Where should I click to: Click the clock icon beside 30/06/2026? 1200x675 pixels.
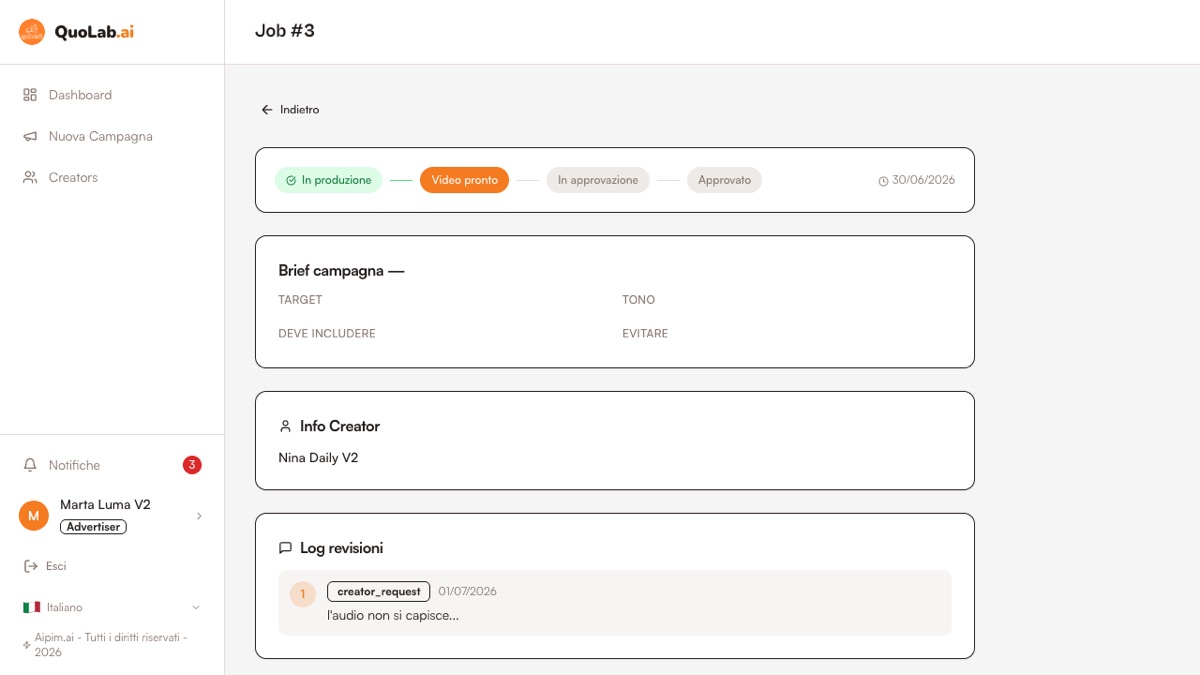pyautogui.click(x=883, y=181)
